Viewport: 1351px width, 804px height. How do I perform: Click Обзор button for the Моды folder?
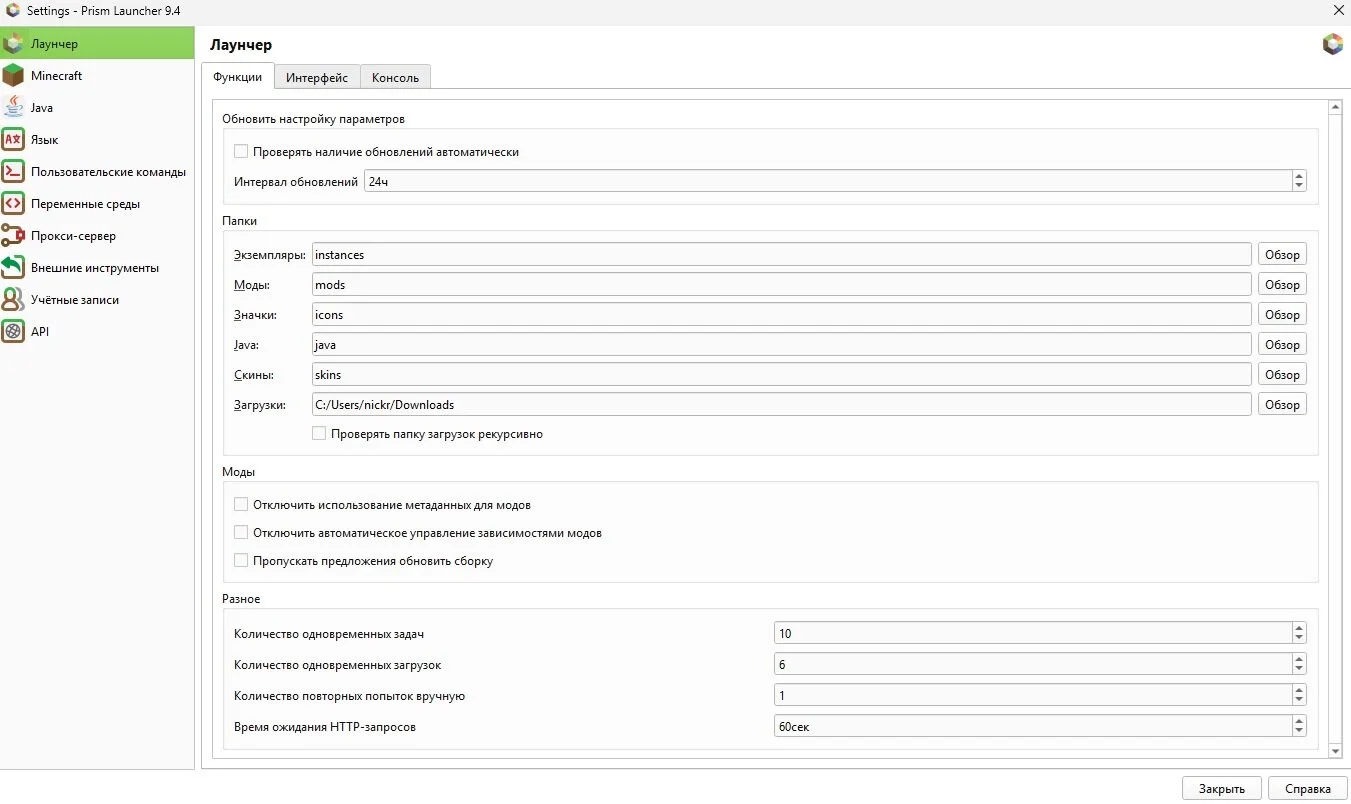pos(1282,285)
